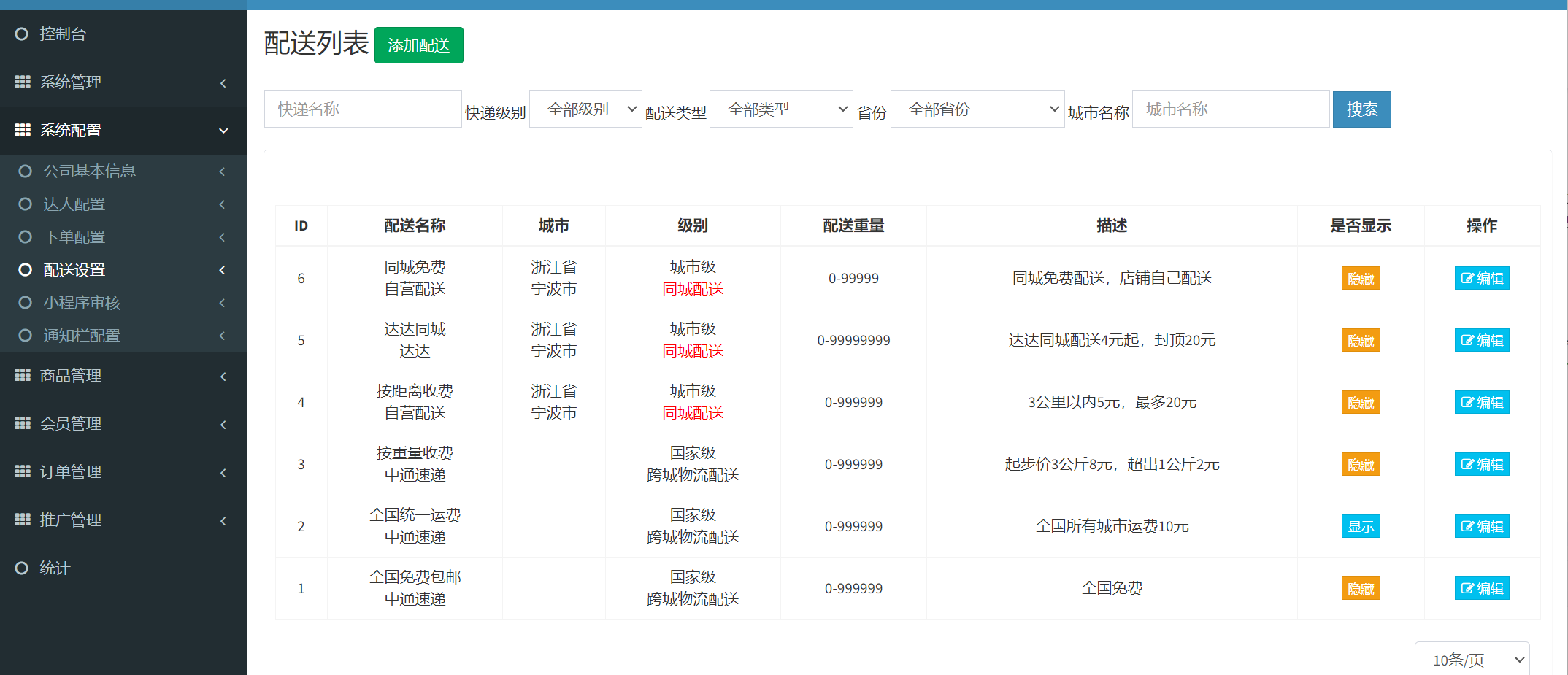Click the grid icon beside 系统管理

coord(23,82)
